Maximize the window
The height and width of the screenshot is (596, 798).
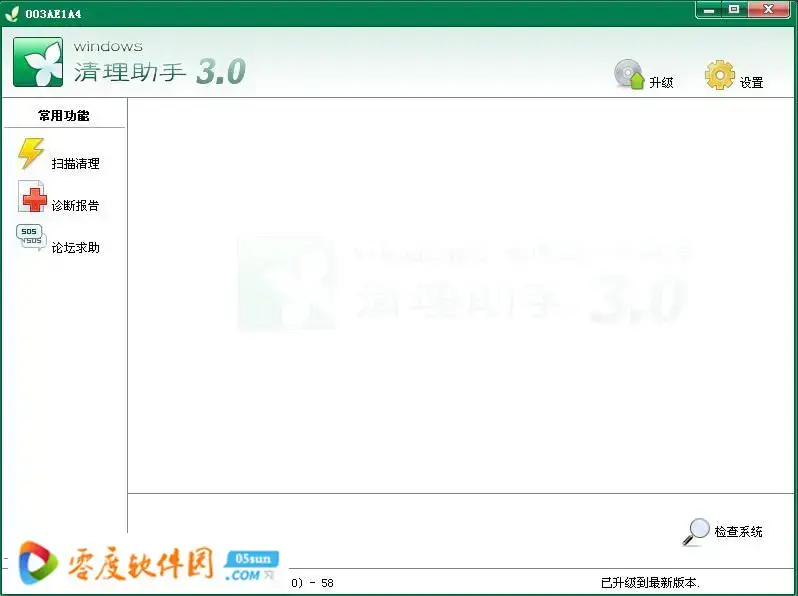pyautogui.click(x=734, y=10)
